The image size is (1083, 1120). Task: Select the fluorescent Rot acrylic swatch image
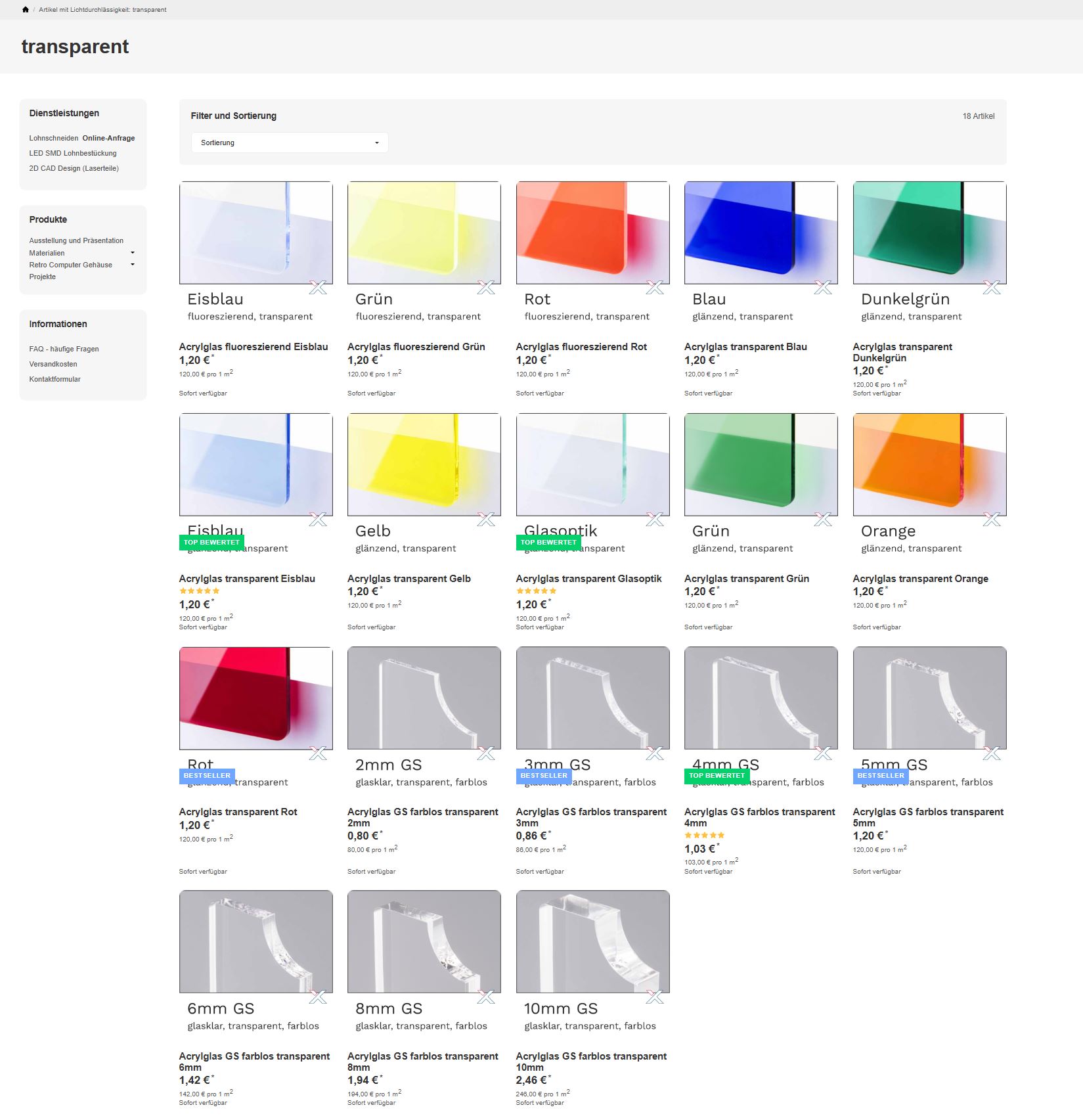592,233
